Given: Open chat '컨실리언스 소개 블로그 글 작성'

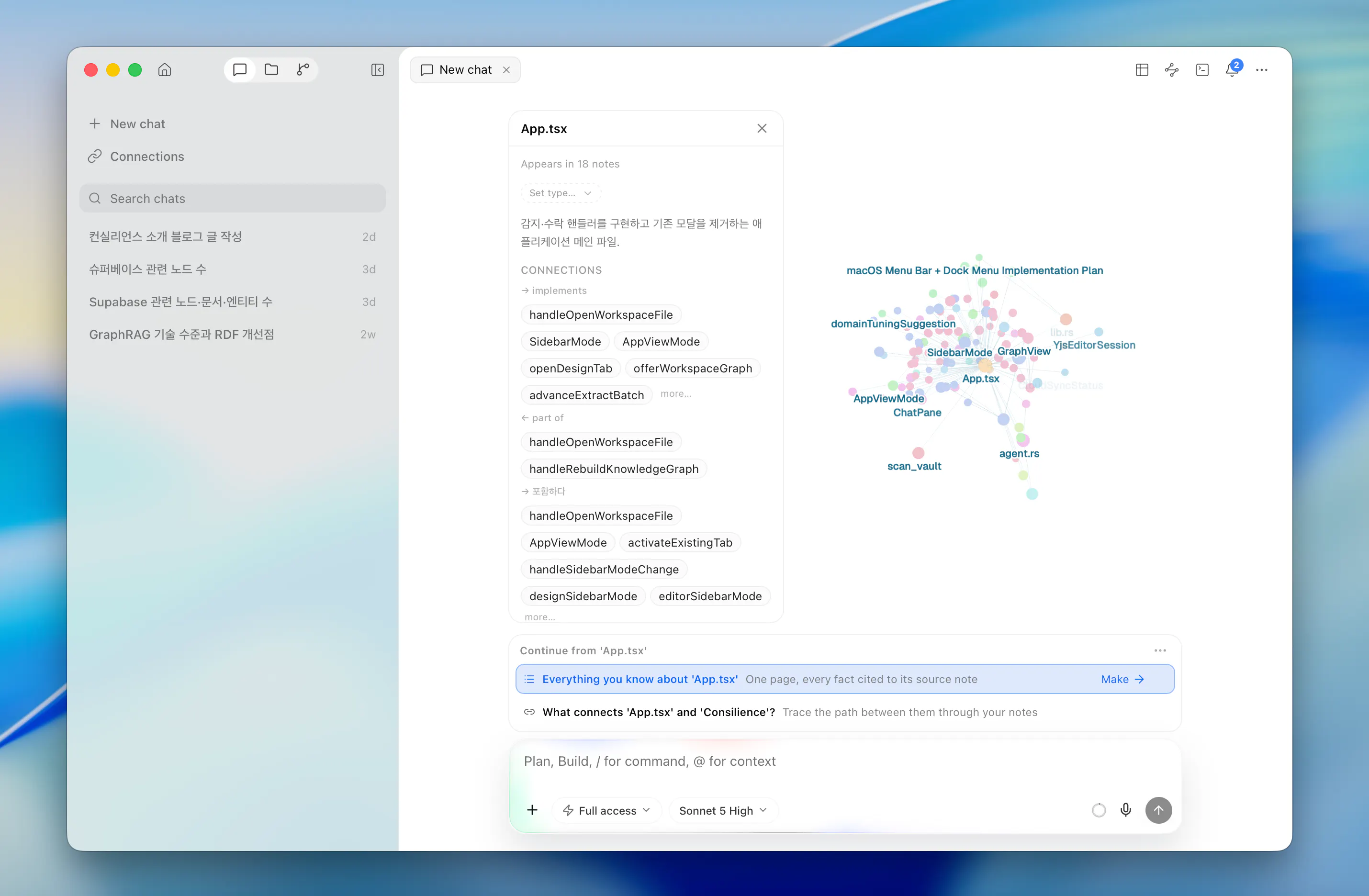Looking at the screenshot, I should [x=232, y=236].
